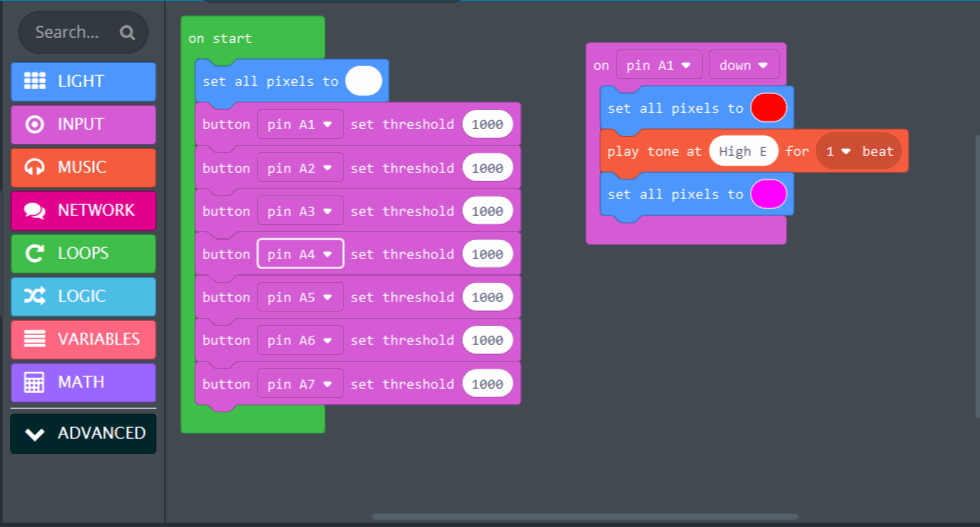Click the magenta pixel color swatch
Viewport: 980px width, 527px height.
coord(768,194)
